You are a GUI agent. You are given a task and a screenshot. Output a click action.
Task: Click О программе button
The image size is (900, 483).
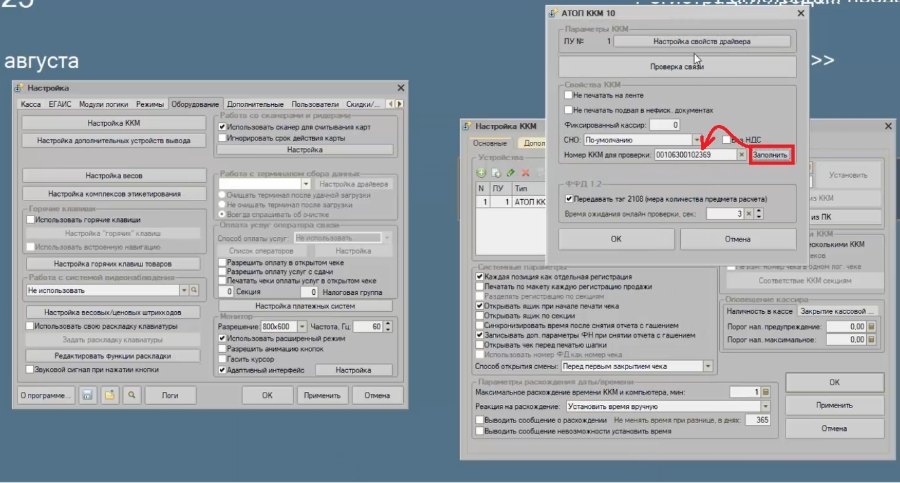(46, 395)
